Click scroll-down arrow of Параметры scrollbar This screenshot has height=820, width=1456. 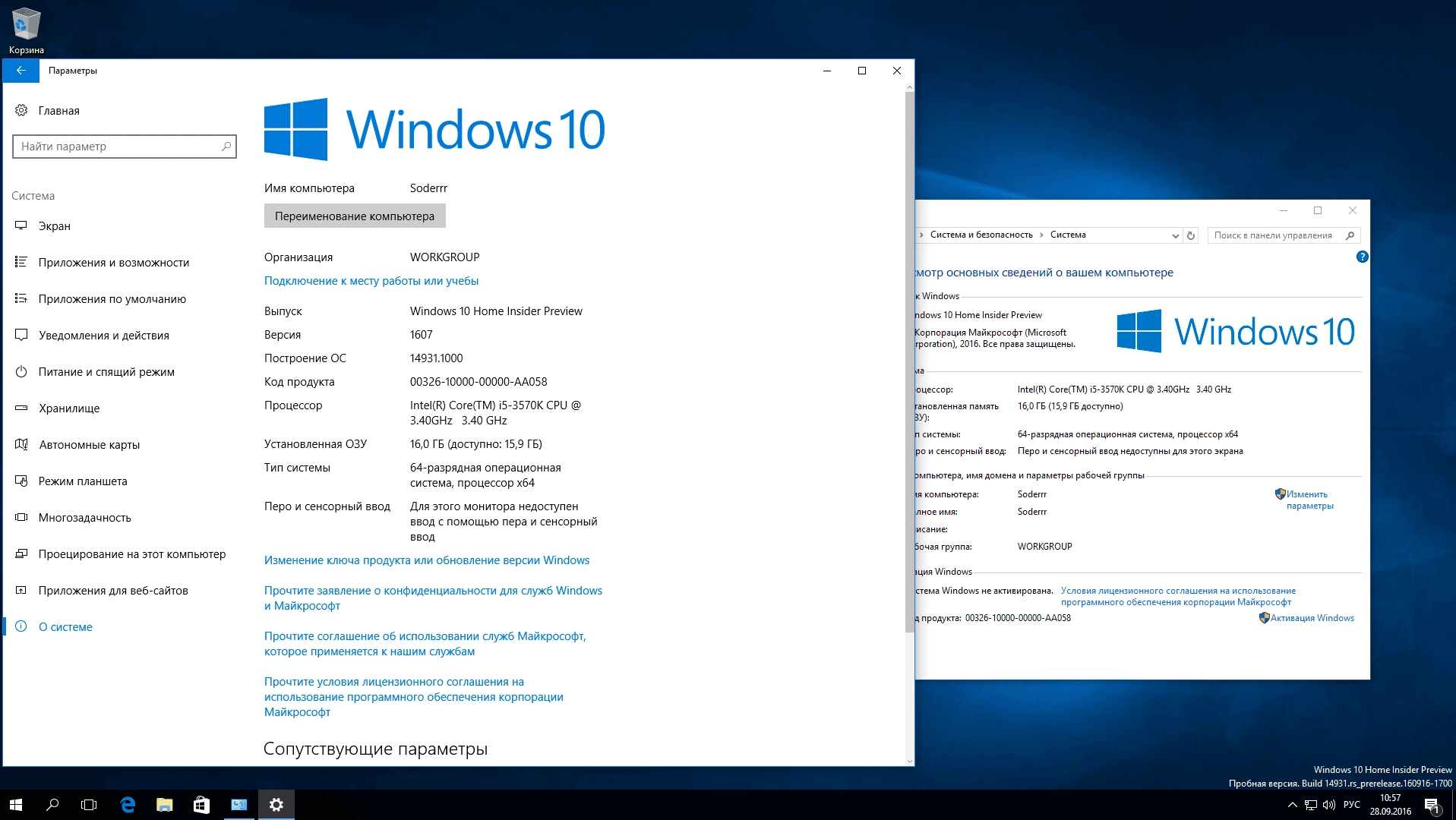[x=910, y=761]
